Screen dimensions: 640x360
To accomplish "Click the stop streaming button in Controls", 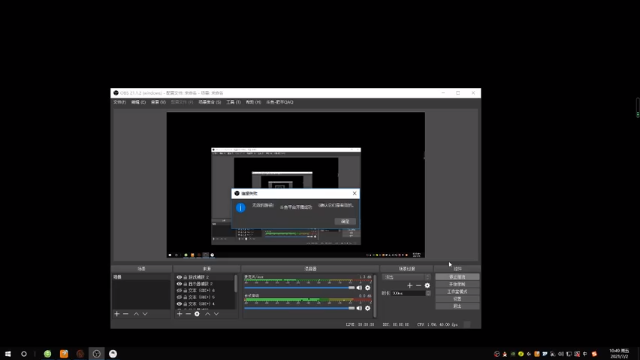I will [x=457, y=277].
